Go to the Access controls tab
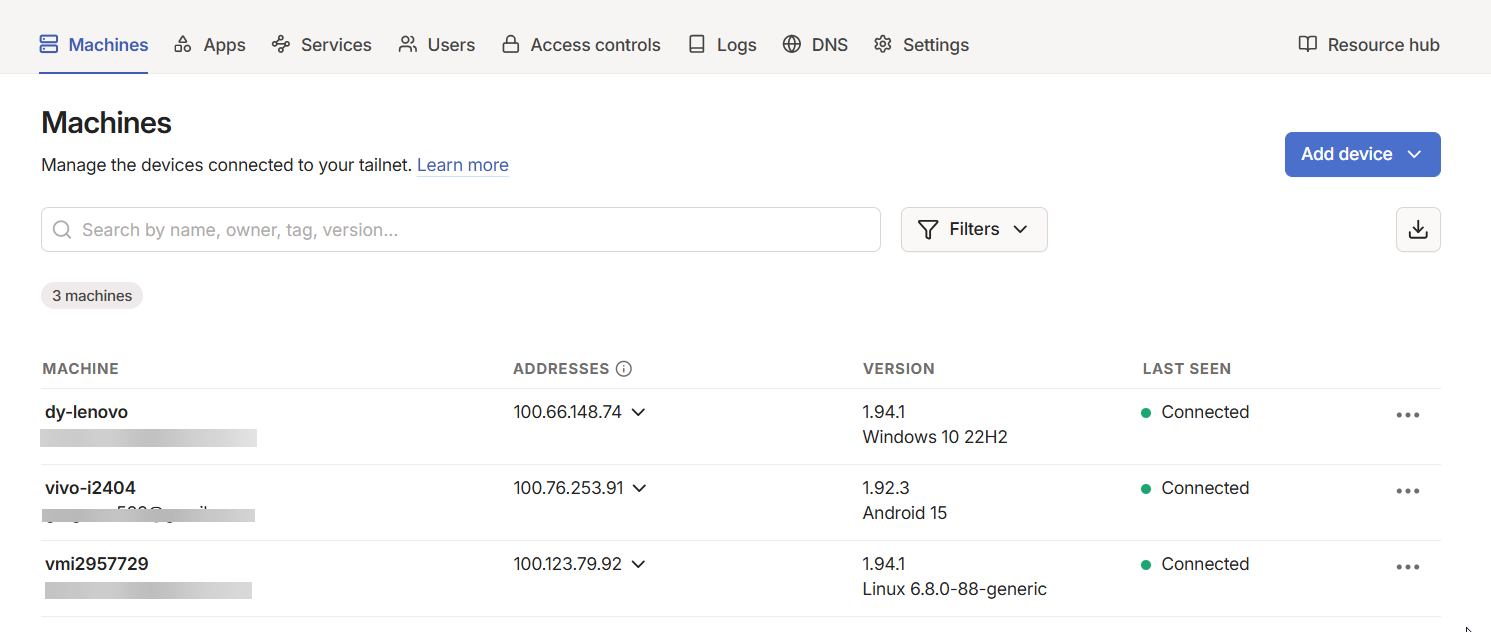 point(581,45)
